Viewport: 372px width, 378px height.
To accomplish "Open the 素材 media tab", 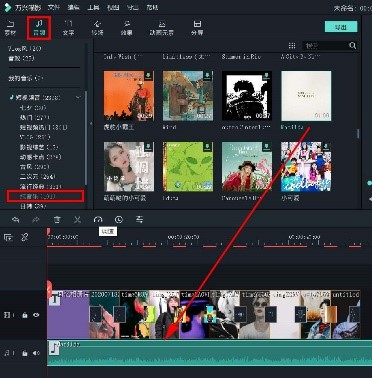I will 10,28.
